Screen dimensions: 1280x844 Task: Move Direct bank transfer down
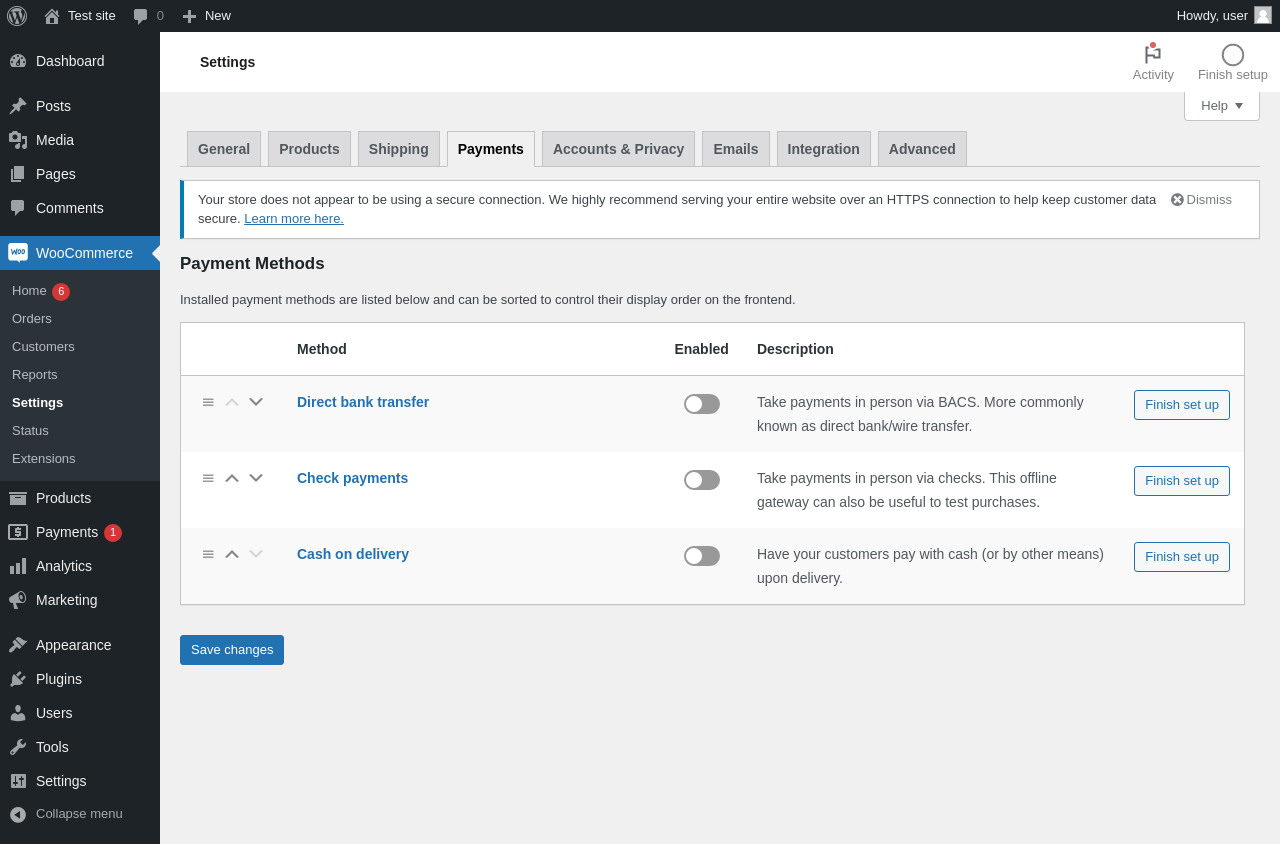coord(256,402)
